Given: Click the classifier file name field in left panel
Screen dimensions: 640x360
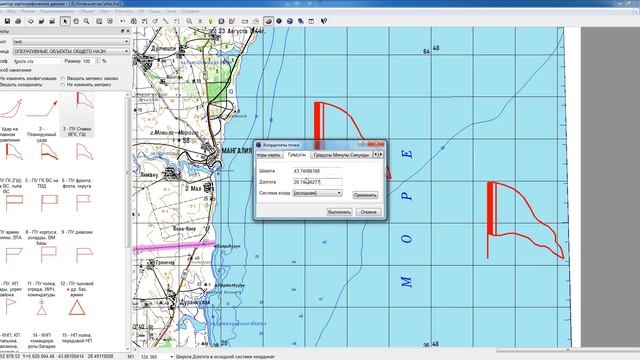Looking at the screenshot, I should pos(36,61).
